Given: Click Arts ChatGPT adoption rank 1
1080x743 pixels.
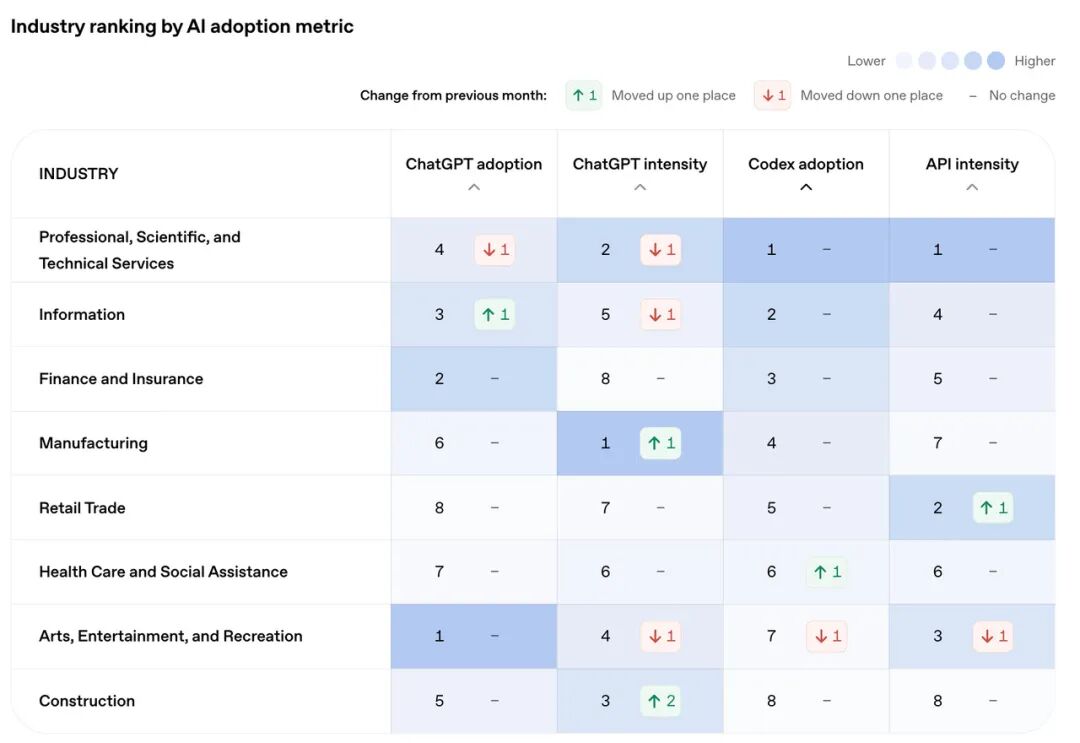Looking at the screenshot, I should 439,636.
